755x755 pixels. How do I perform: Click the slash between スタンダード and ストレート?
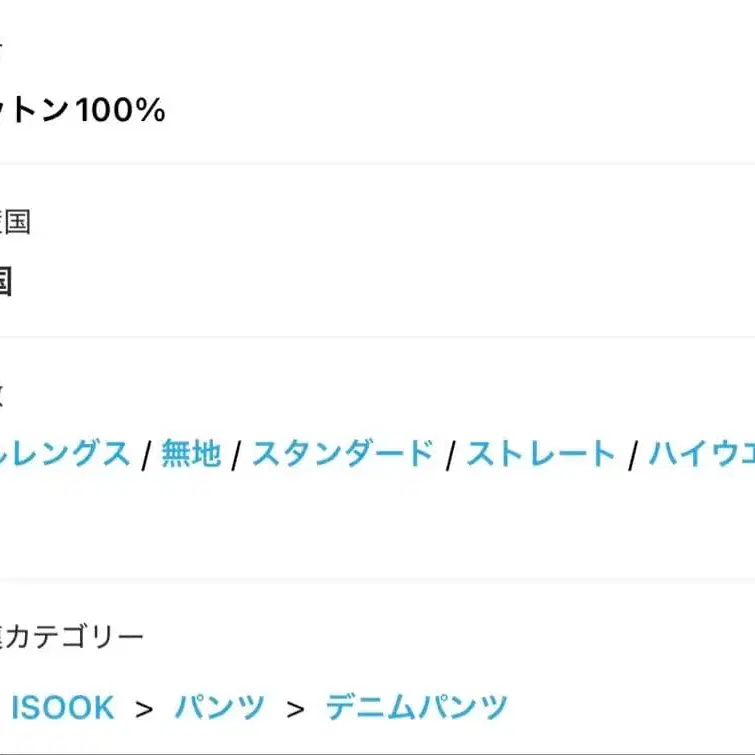(451, 457)
